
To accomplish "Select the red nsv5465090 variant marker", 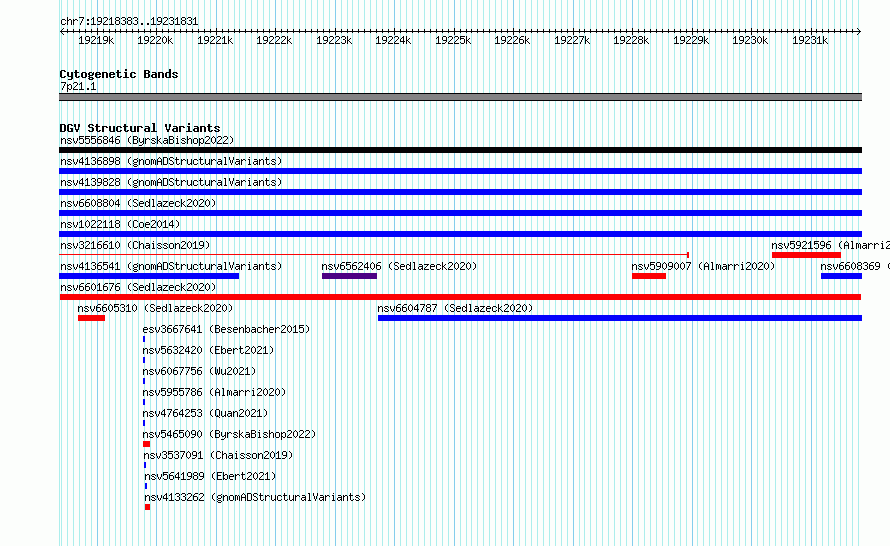I will coord(146,444).
